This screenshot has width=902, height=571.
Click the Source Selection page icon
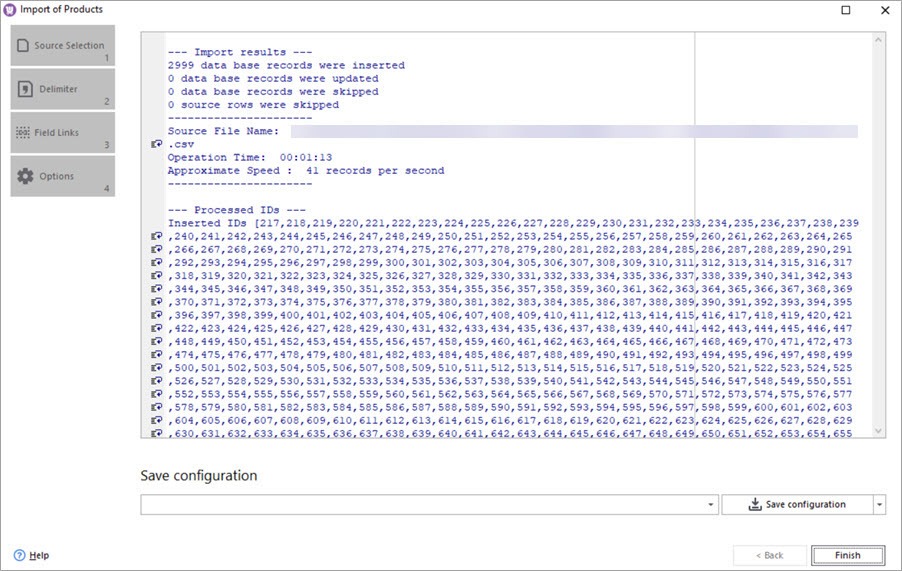[24, 46]
